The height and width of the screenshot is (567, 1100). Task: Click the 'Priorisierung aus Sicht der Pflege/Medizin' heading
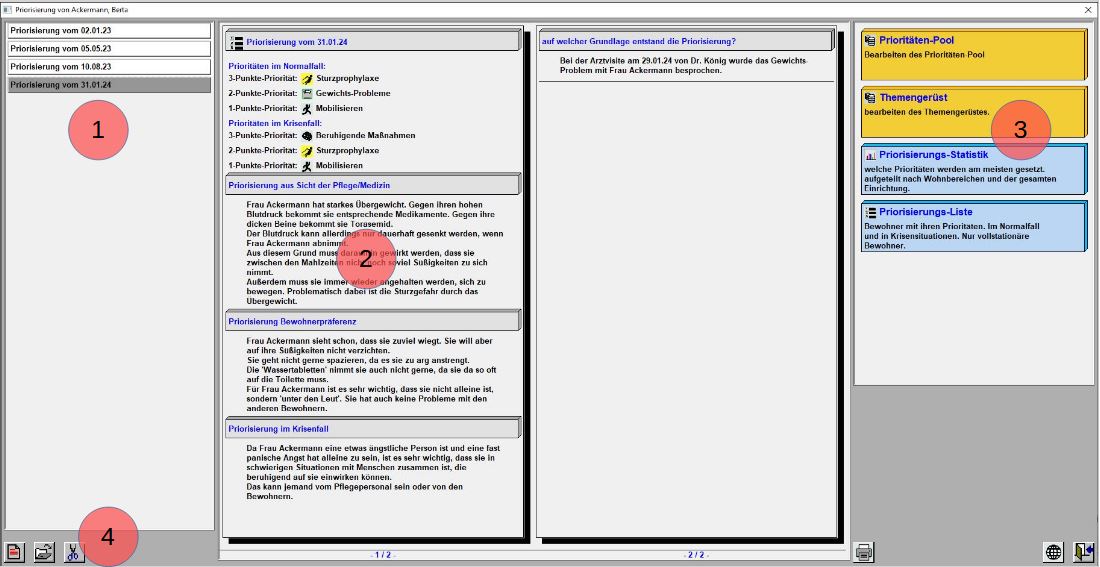(372, 185)
